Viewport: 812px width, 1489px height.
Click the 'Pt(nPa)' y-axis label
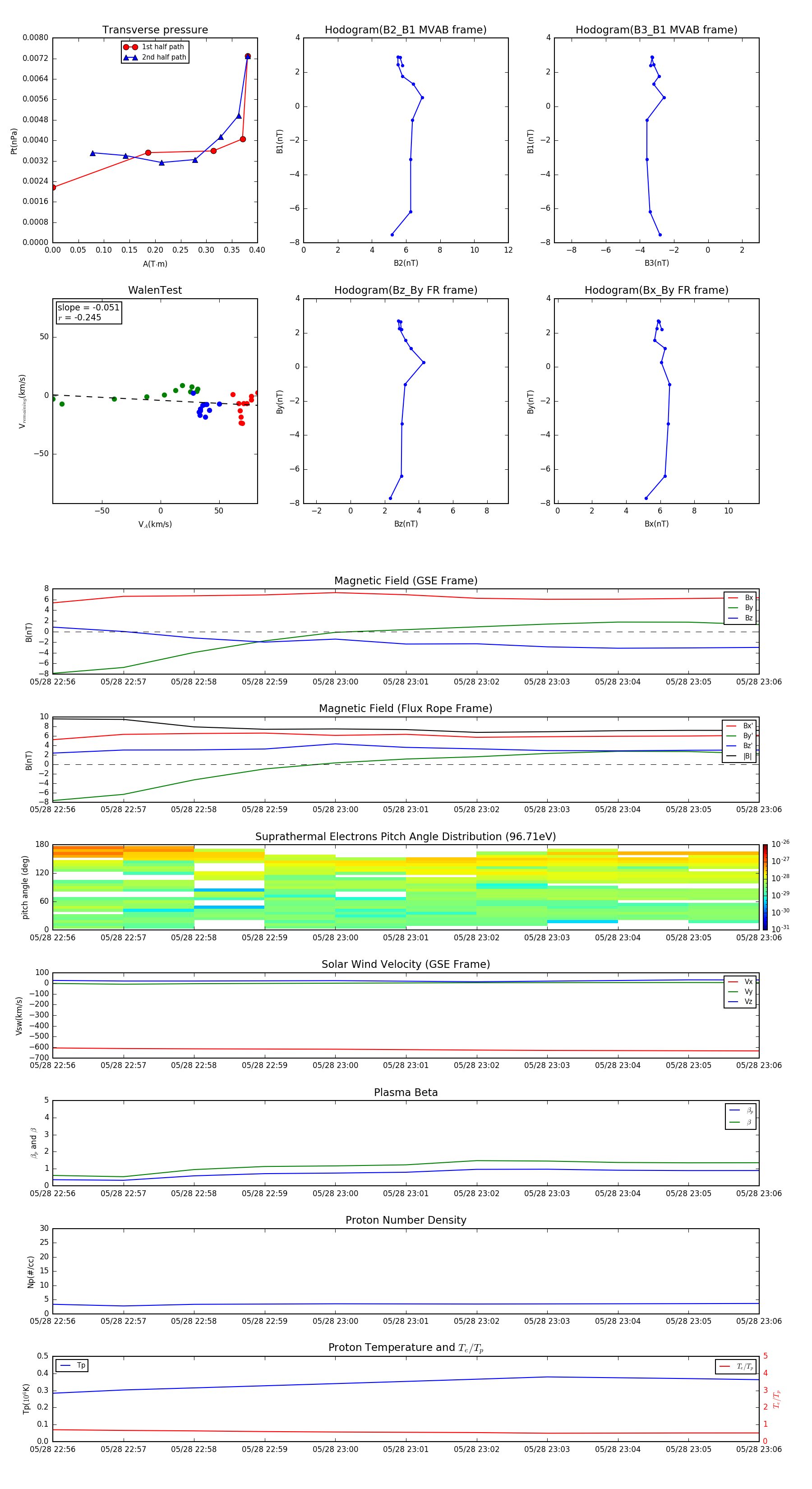pos(14,141)
